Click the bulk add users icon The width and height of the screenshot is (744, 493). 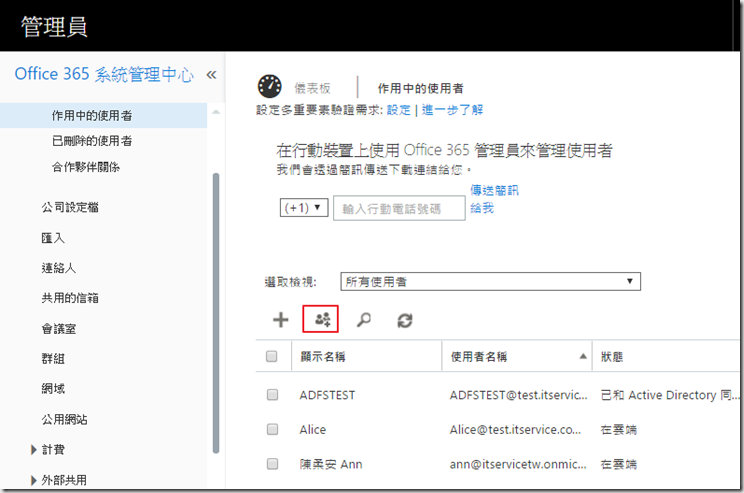point(322,320)
